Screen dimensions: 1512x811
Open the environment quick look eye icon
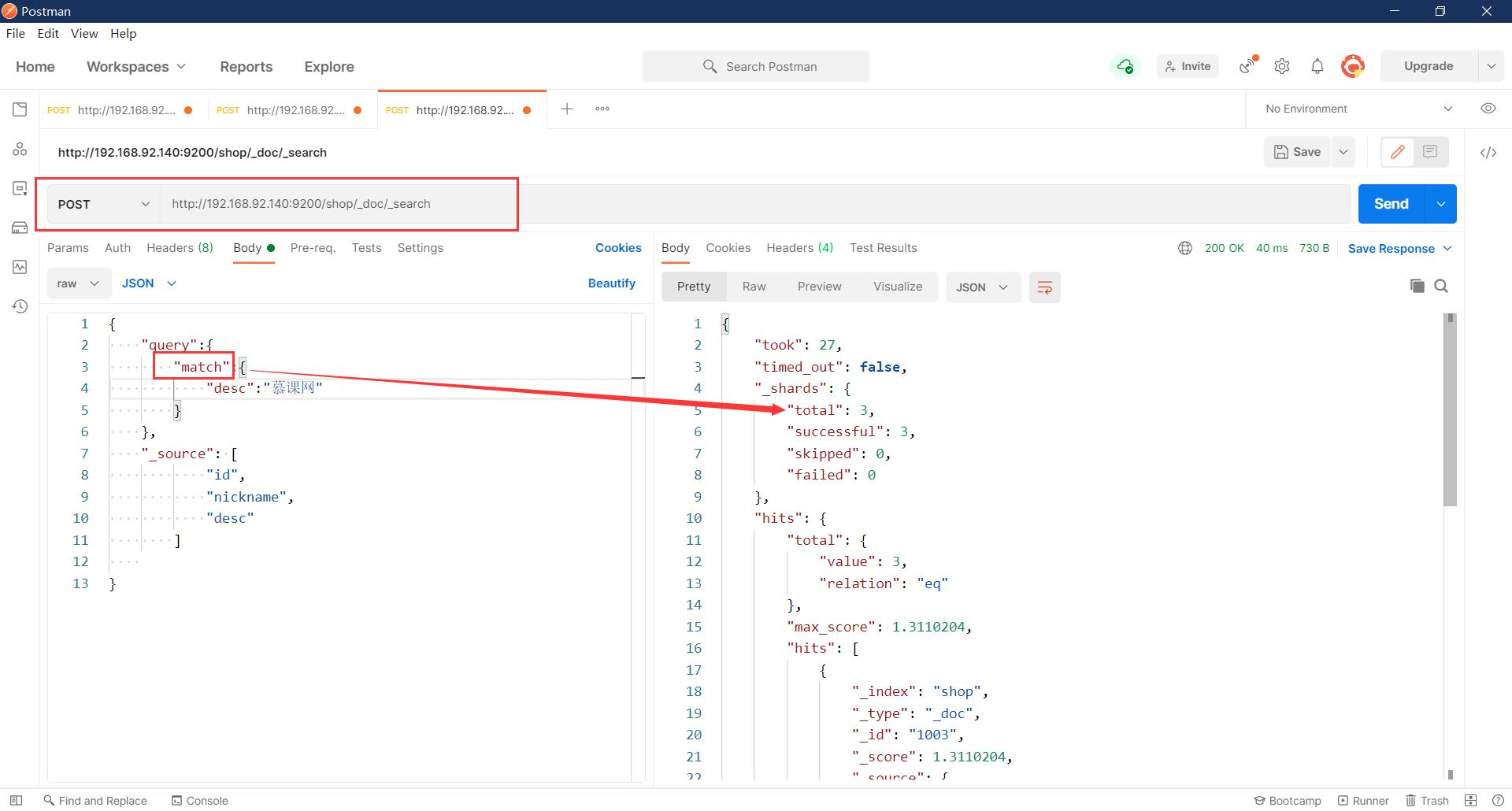[x=1488, y=109]
